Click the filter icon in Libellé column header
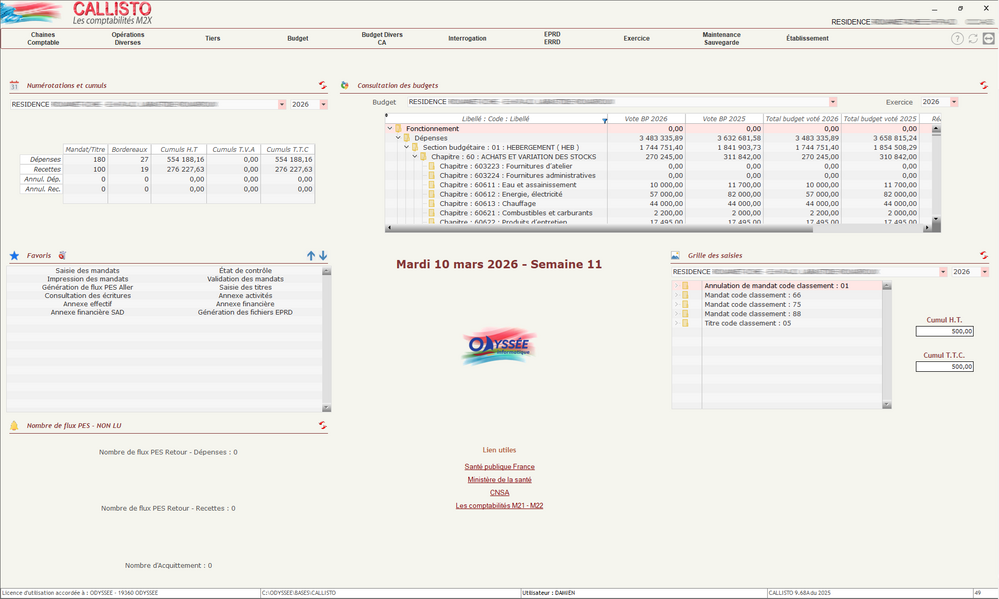 tap(604, 119)
